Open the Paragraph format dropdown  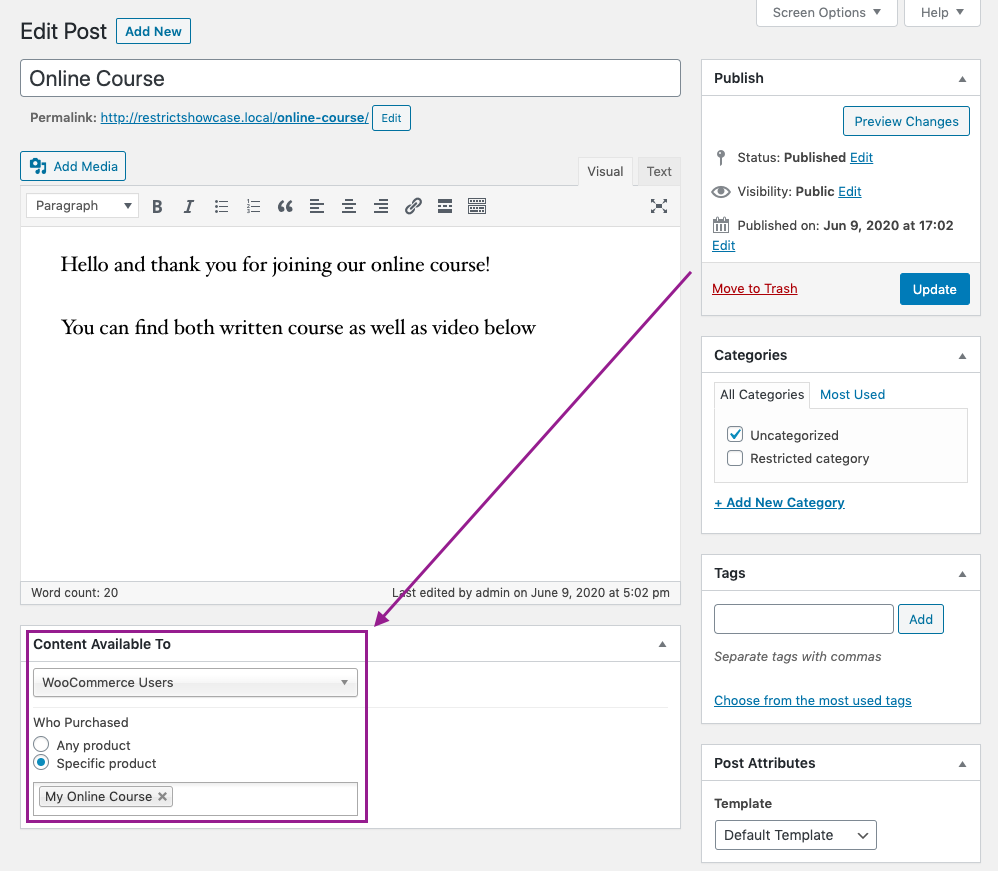83,206
